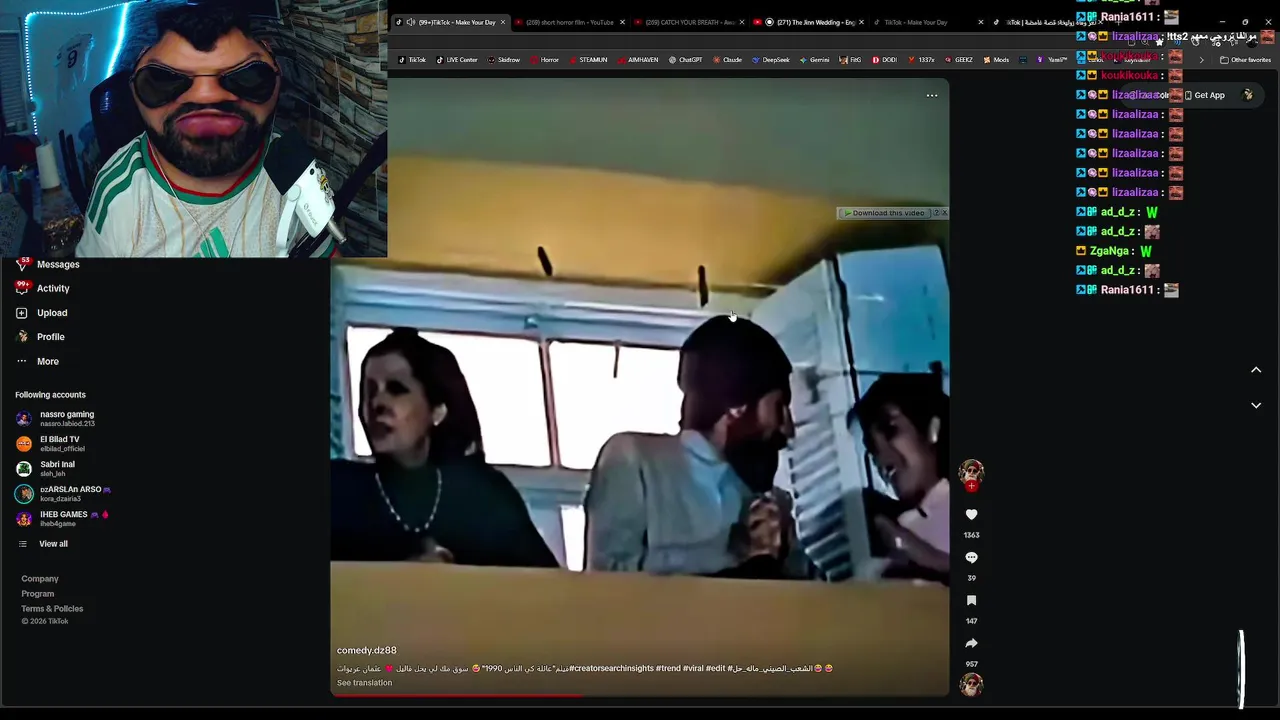Open the DODI bookmark
Viewport: 1280px width, 720px height.
(884, 60)
